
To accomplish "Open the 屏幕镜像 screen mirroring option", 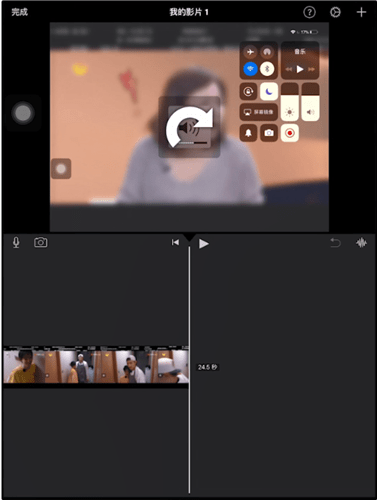I will (259, 112).
